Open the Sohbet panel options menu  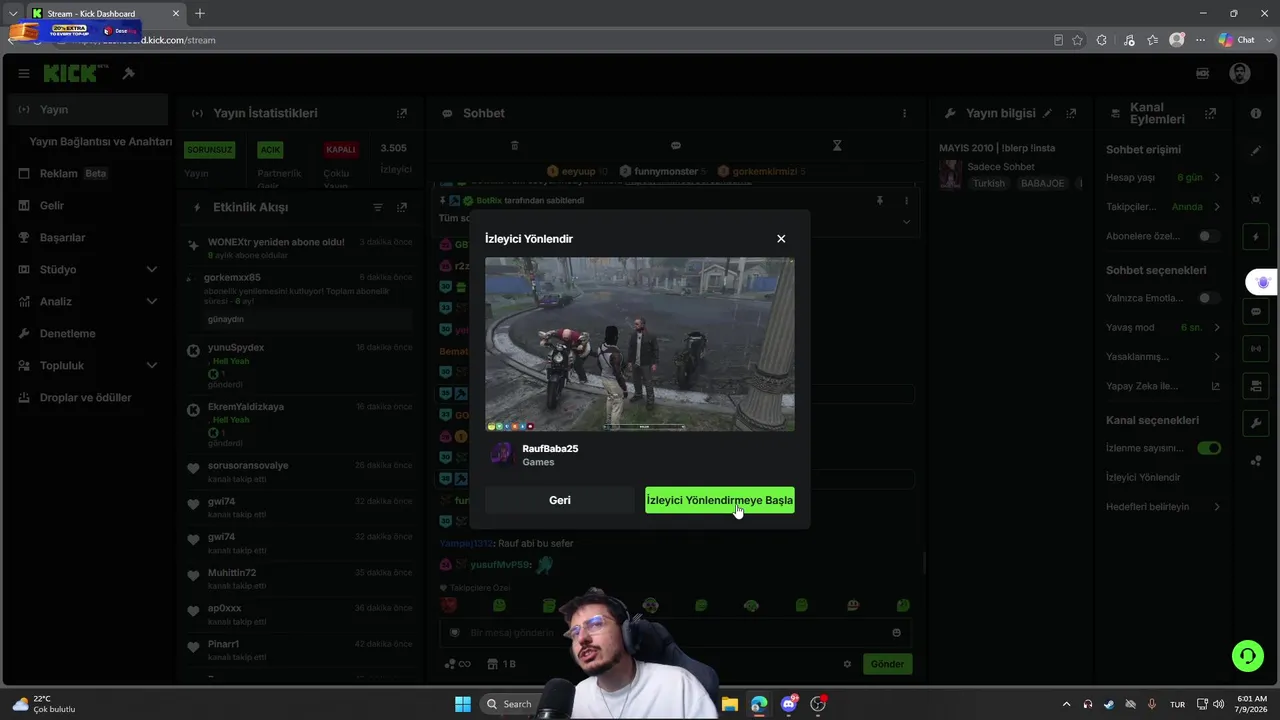pos(905,113)
